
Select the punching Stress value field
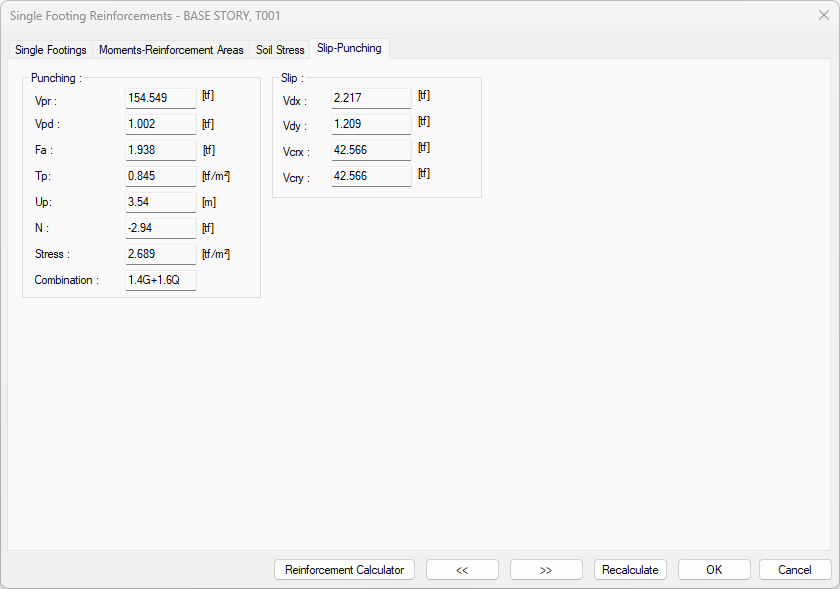161,254
